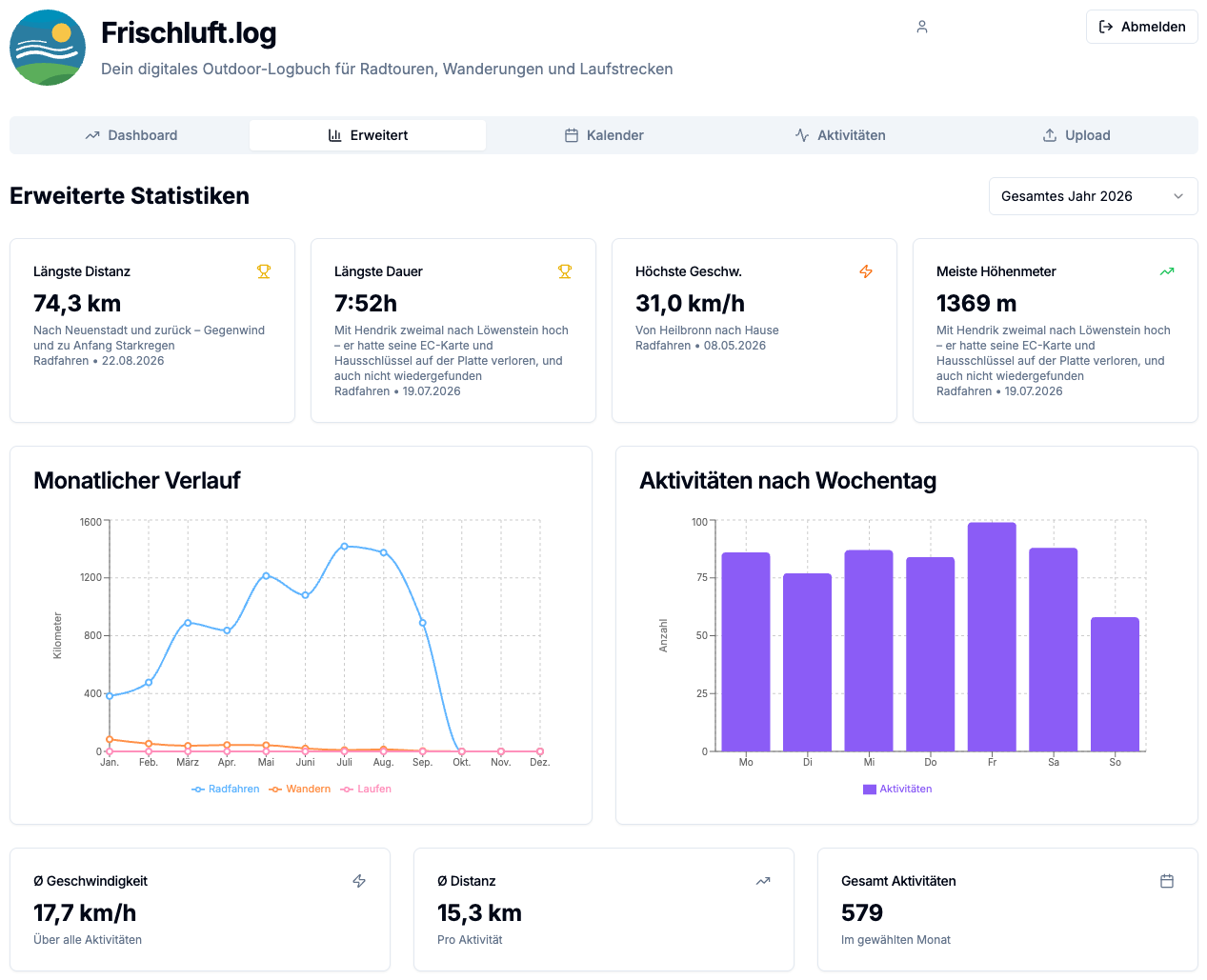Click the Tuesday bar in weekday chart
Image resolution: width=1207 pixels, height=980 pixels.
pos(807,663)
